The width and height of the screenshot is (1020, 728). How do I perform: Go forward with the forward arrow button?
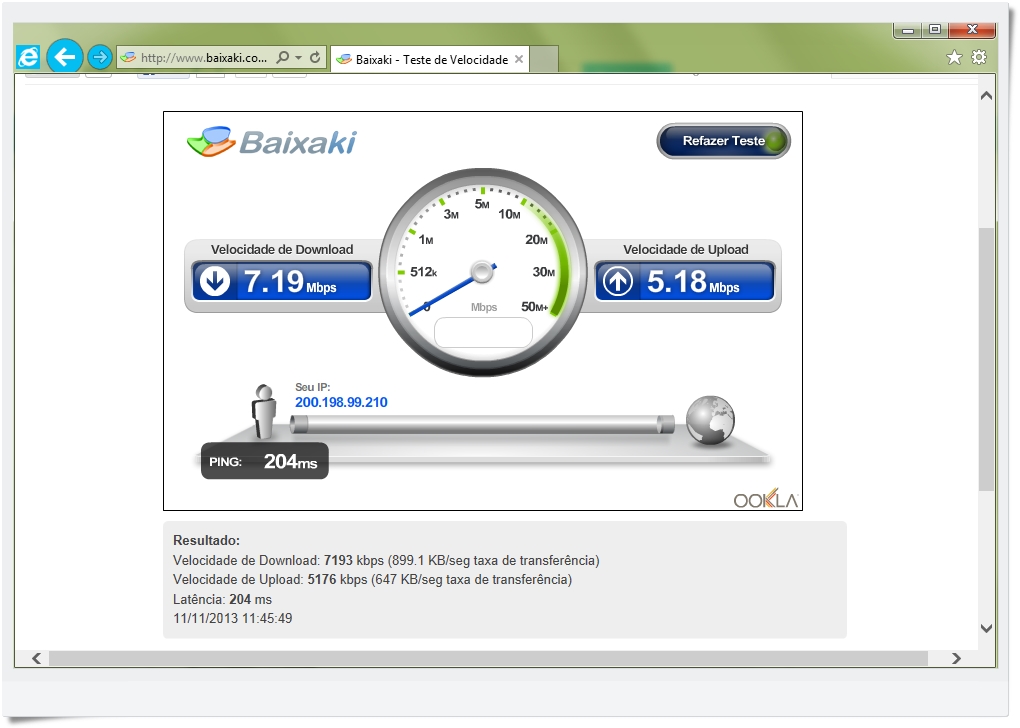pyautogui.click(x=100, y=57)
